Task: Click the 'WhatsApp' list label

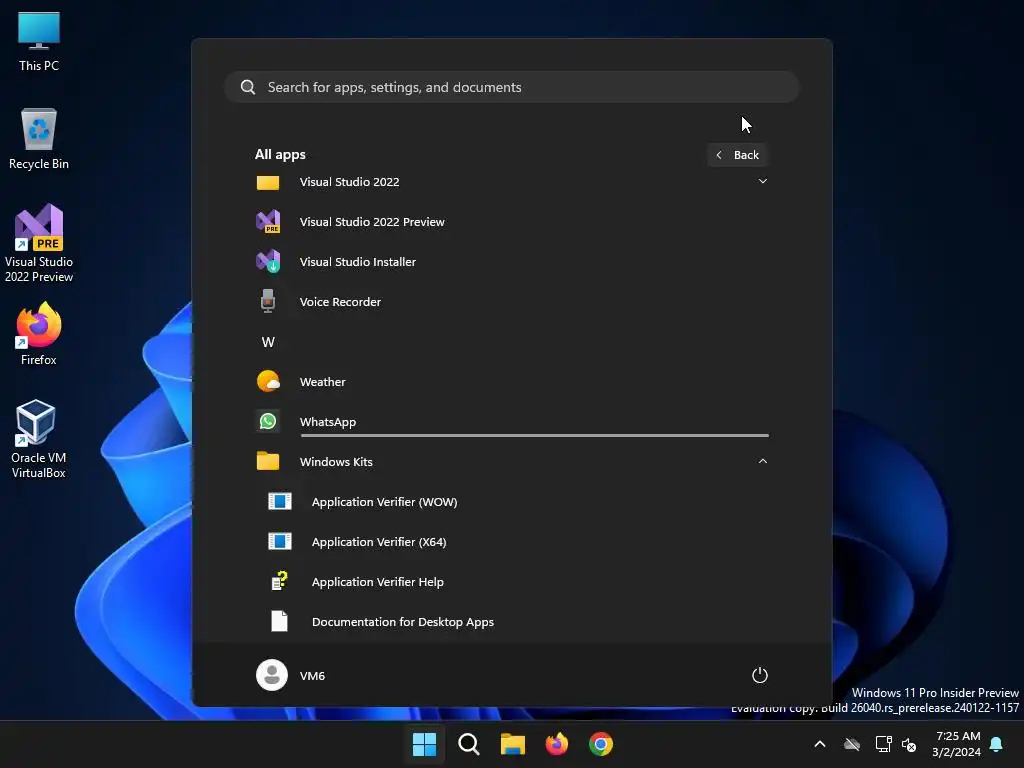Action: [328, 422]
